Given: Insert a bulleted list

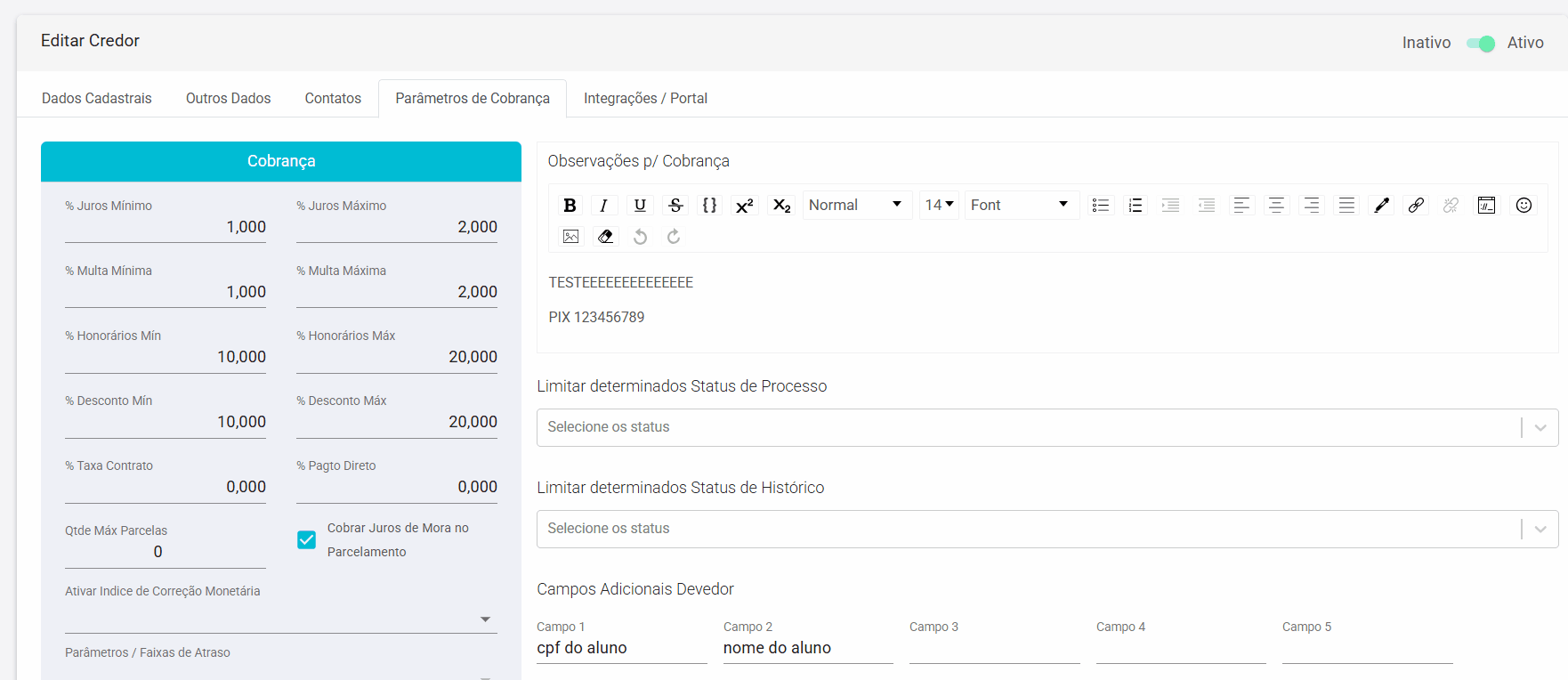Looking at the screenshot, I should click(1101, 206).
